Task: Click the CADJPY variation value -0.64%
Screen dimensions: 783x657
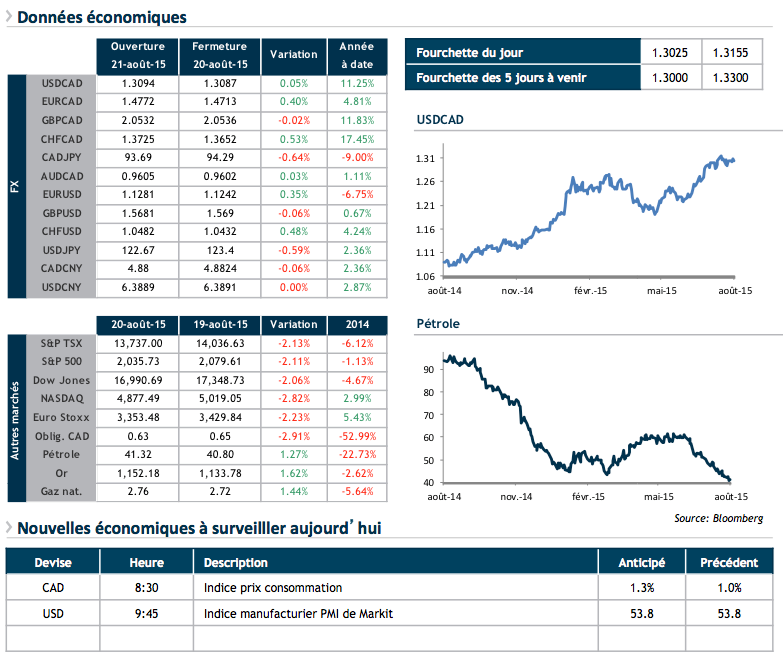Action: coord(294,156)
